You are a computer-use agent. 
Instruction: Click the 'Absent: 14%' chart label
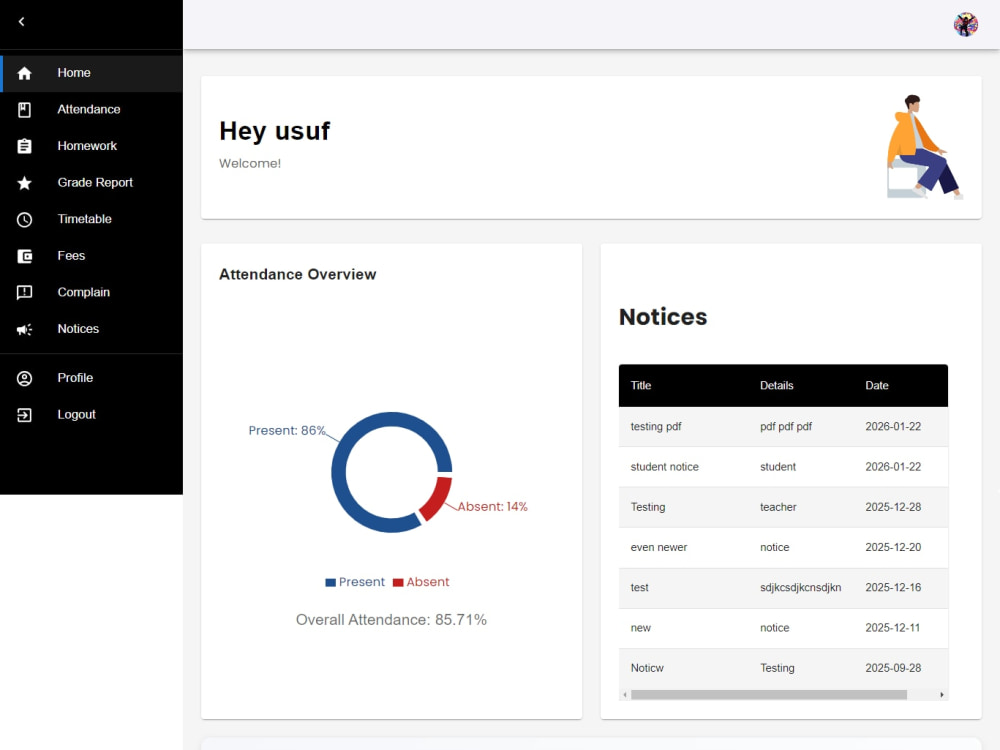(492, 506)
